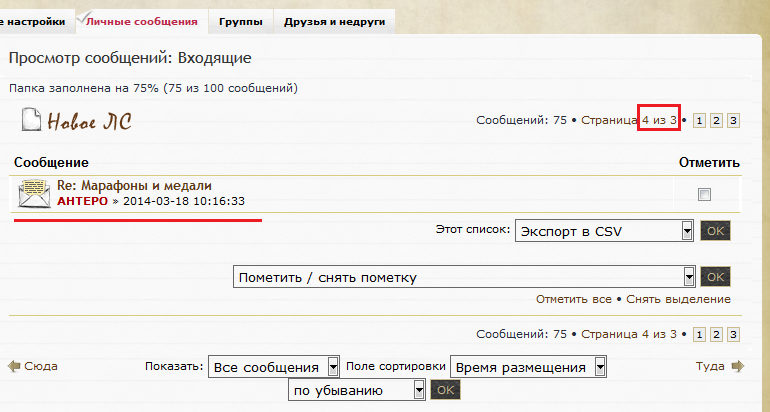The image size is (770, 412).
Task: Click the new private message paper icon
Action: click(31, 119)
